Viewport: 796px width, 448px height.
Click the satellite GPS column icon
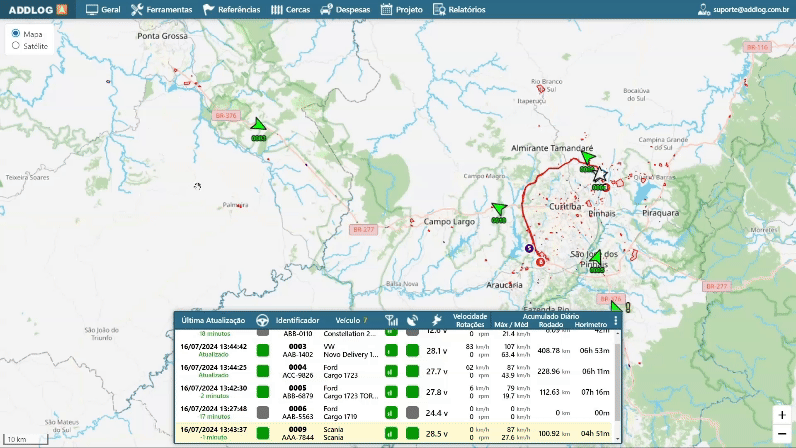click(x=412, y=321)
